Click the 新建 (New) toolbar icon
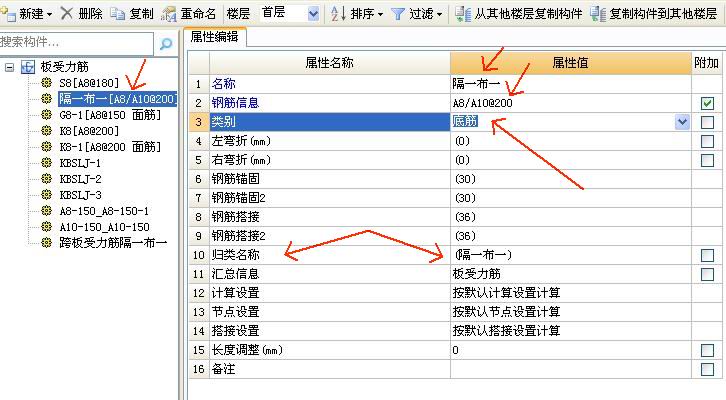726x400 pixels. [x=8, y=14]
